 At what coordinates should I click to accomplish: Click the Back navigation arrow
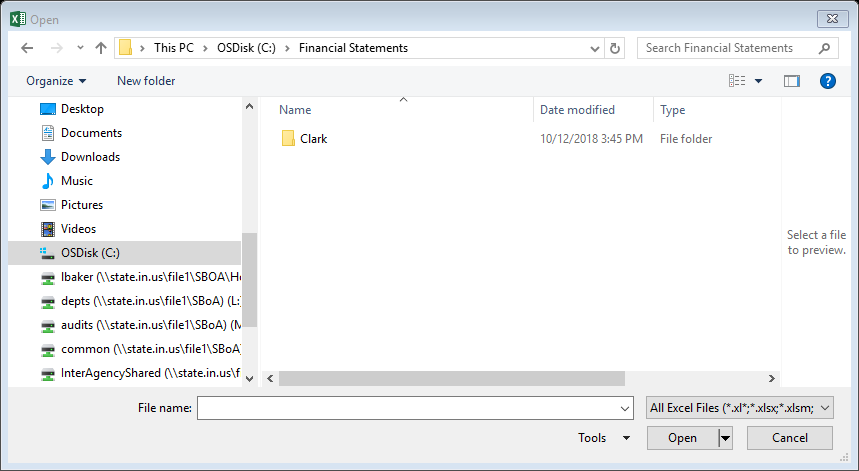27,48
